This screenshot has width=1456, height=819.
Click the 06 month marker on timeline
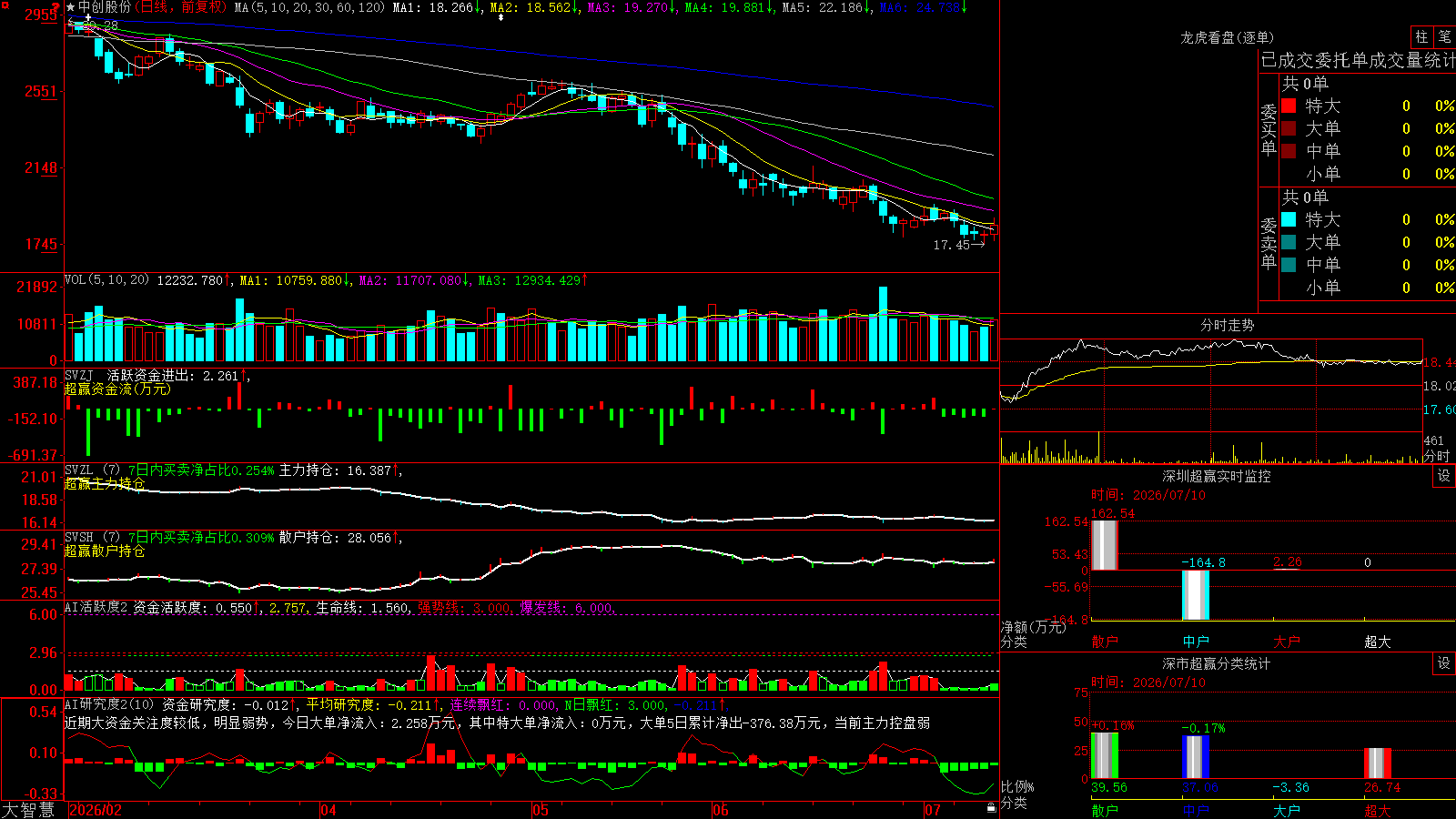pos(721,810)
